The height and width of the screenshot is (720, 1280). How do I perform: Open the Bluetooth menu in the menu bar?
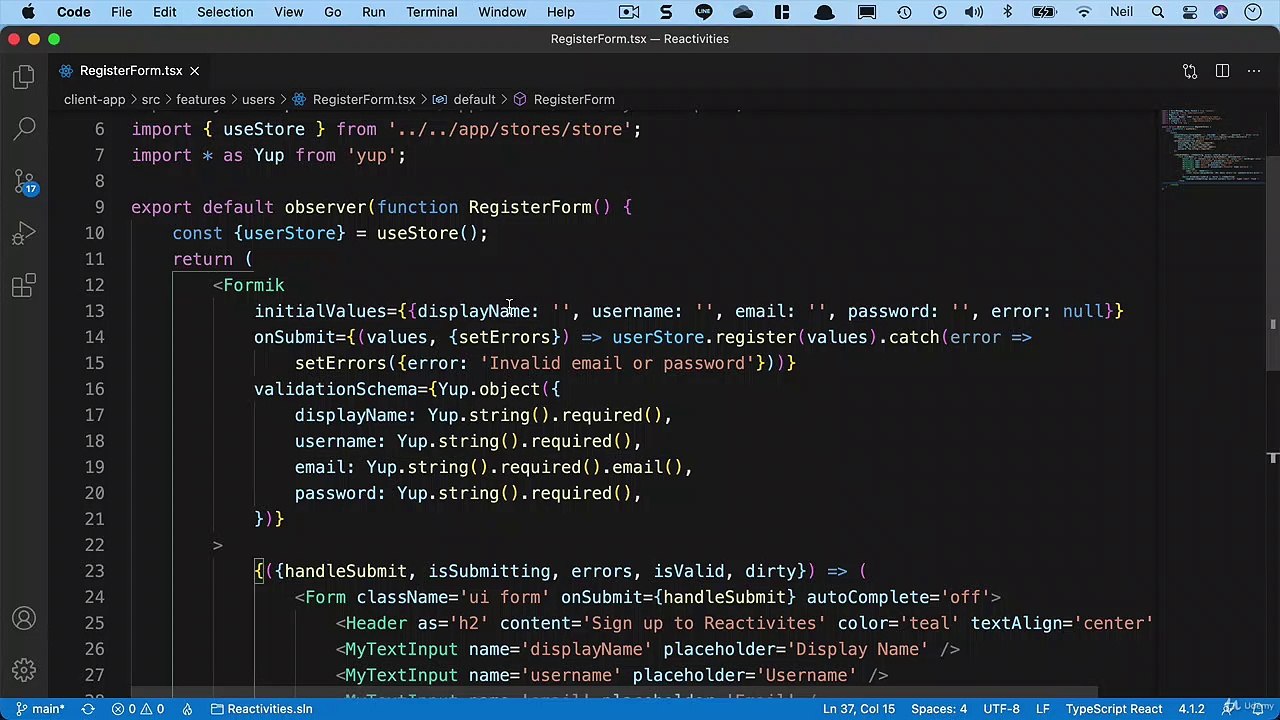coord(1008,12)
